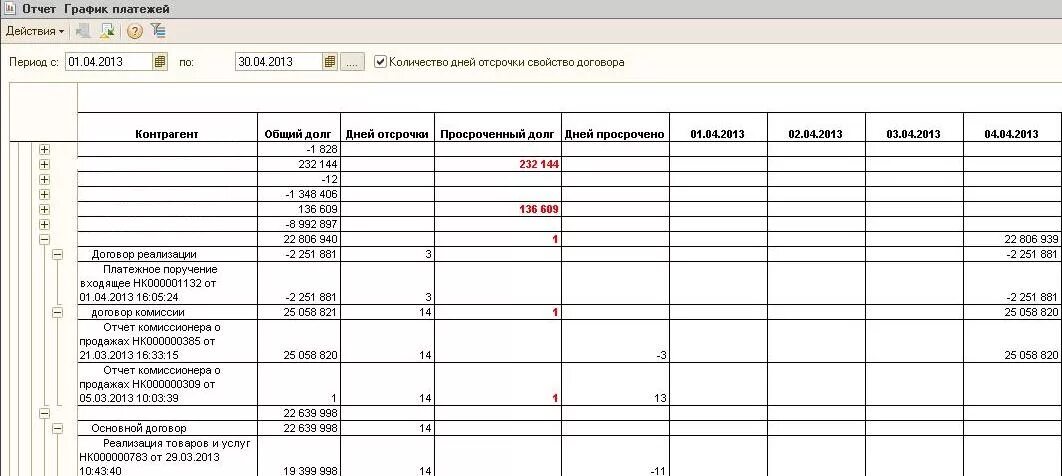Screen dimensions: 1062x476
Task: Collapse the row with общий долг 22 639 998 above Основной договор
Action: point(45,413)
